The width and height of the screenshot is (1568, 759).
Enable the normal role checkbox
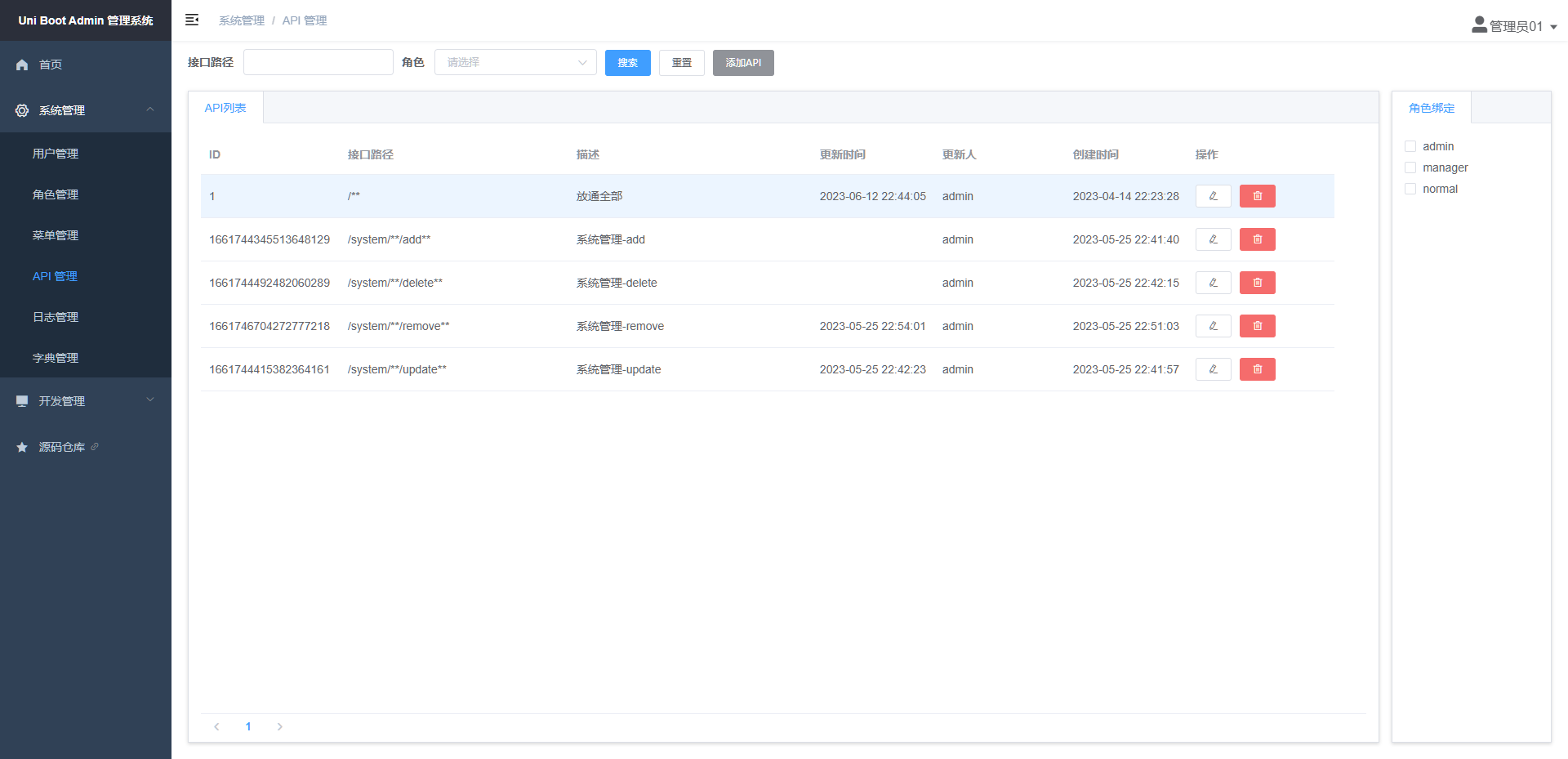point(1410,189)
